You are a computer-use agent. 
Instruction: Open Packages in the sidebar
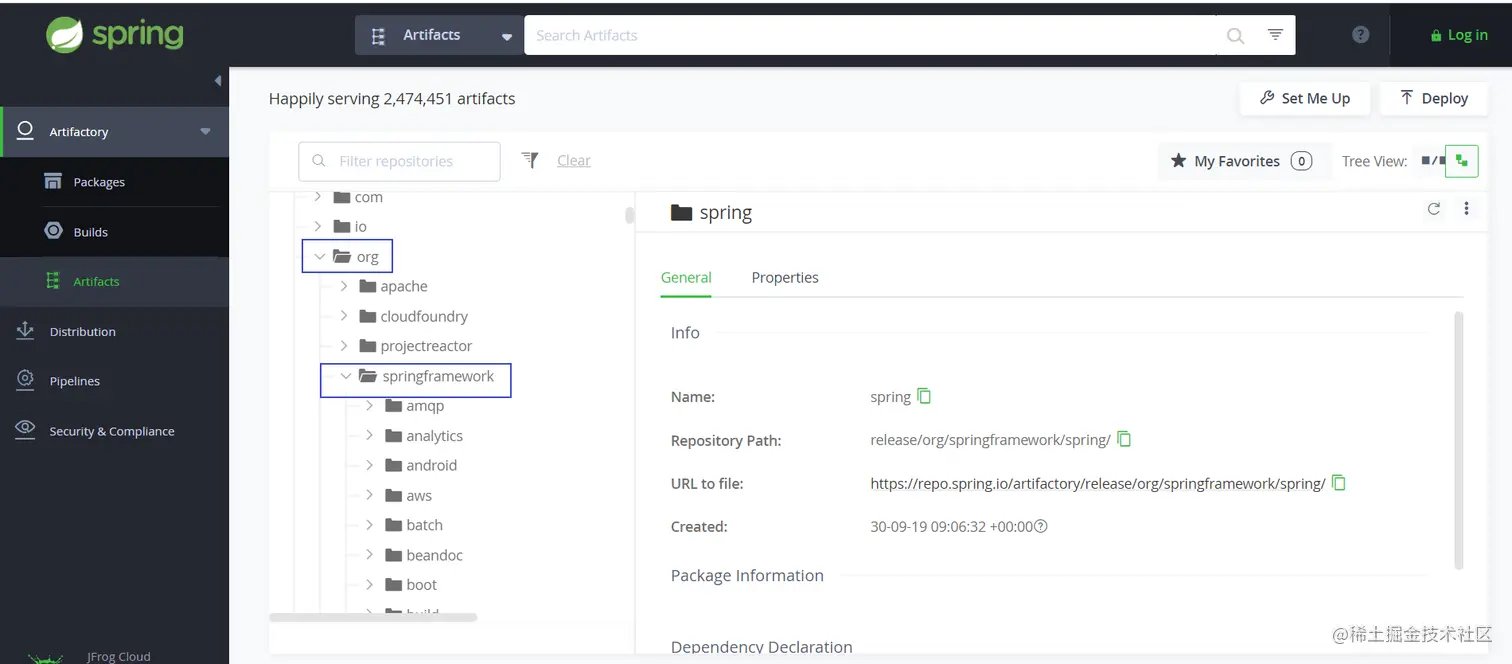pos(98,182)
